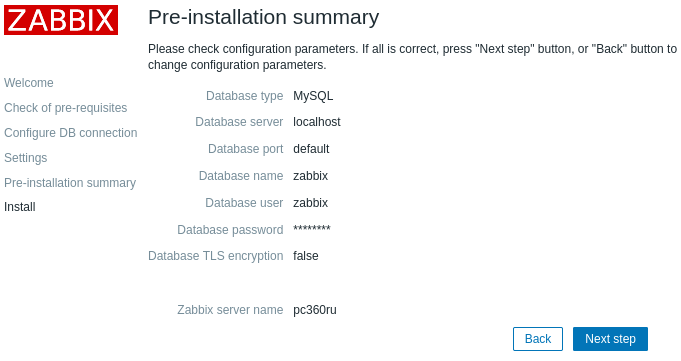Click the Pre-installation summary heading
This screenshot has width=681, height=361.
click(x=264, y=17)
